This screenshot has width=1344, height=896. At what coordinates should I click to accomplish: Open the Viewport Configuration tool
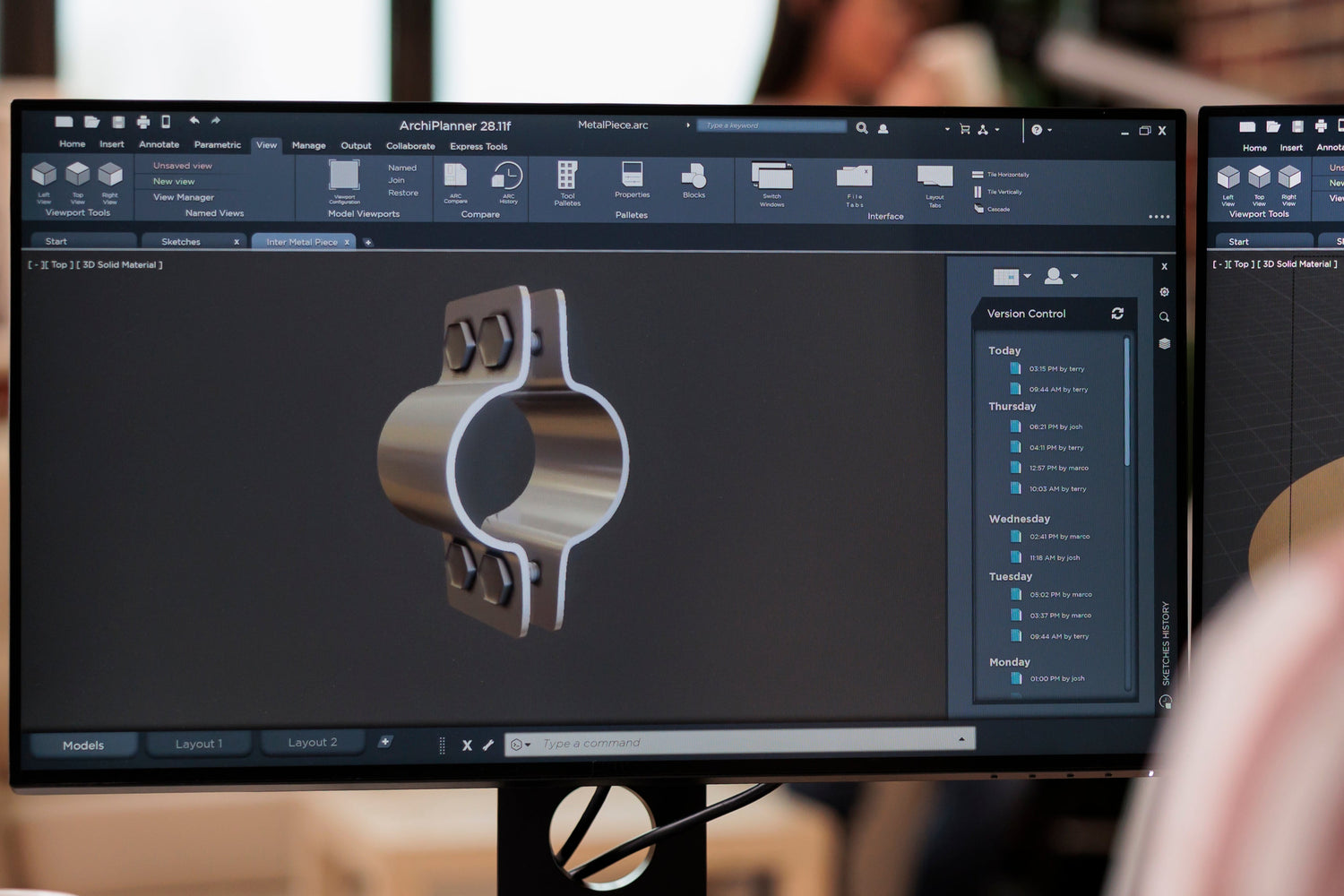tap(344, 176)
